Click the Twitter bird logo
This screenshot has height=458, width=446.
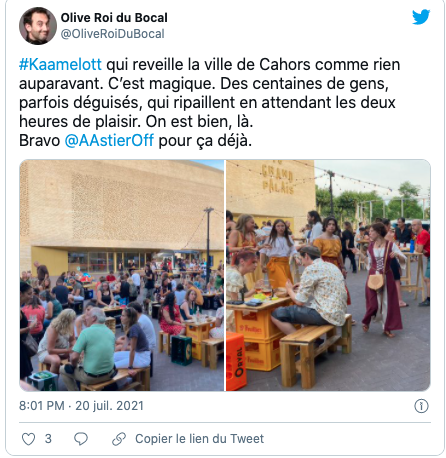click(x=421, y=17)
